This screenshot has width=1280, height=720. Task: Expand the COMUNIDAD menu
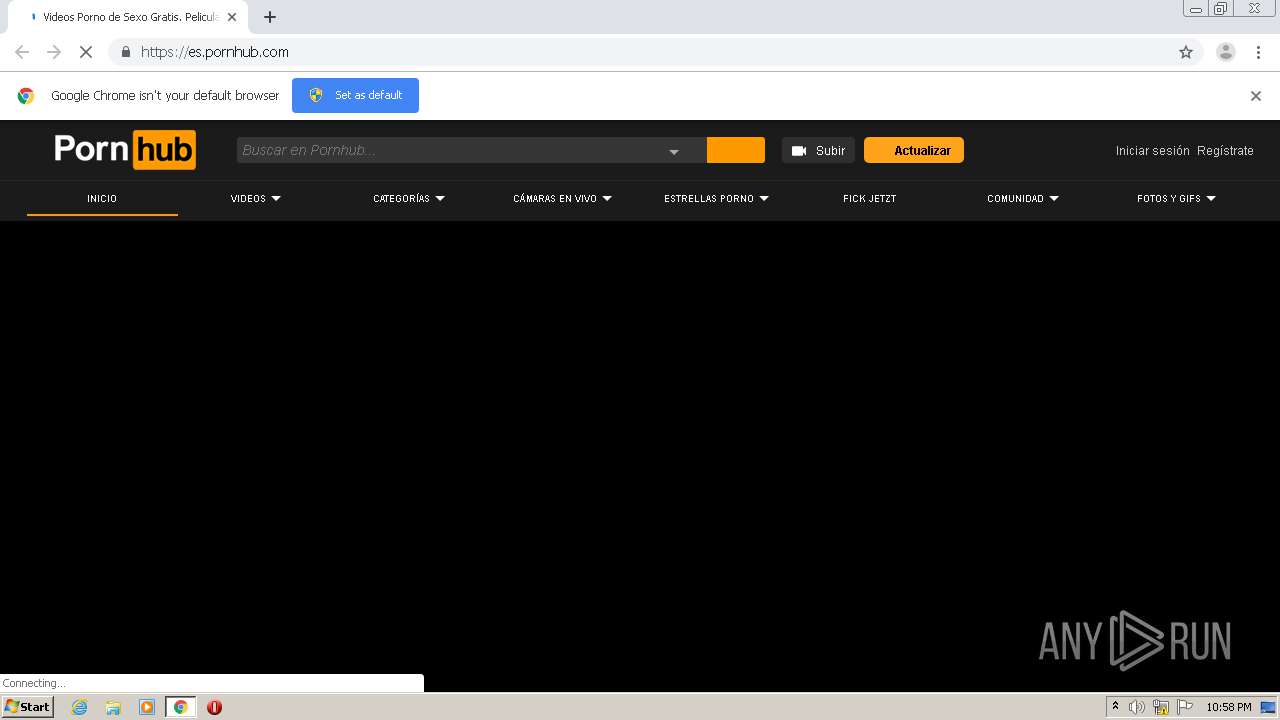tap(1023, 198)
